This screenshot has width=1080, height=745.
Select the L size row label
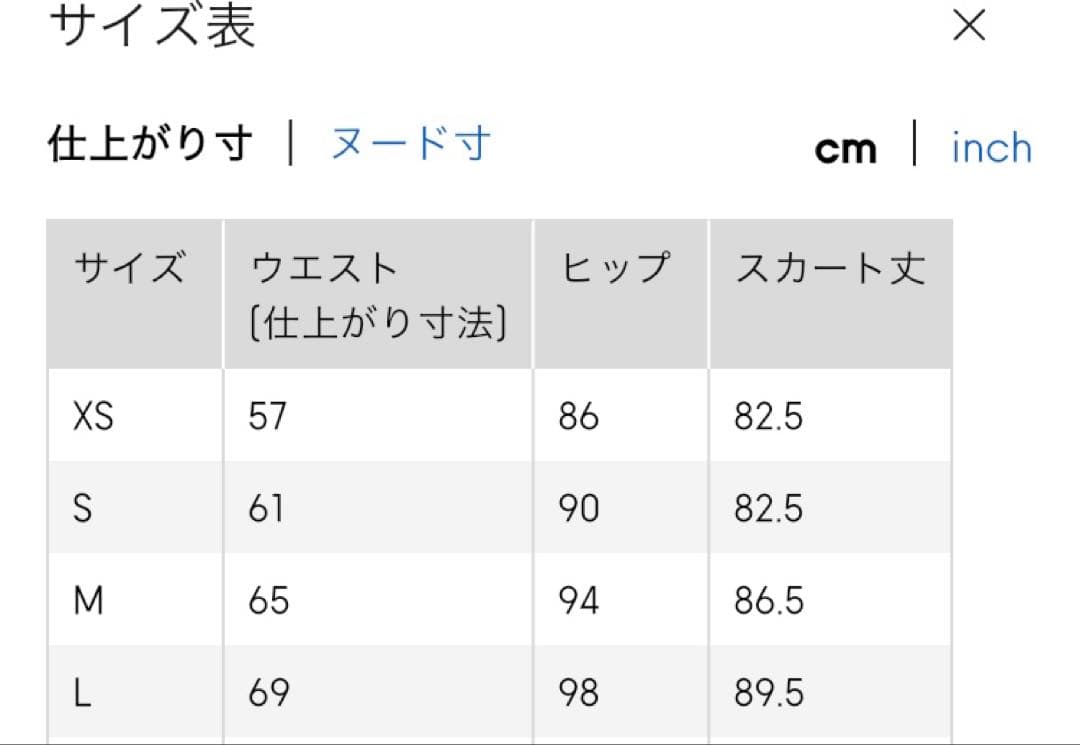[x=83, y=693]
